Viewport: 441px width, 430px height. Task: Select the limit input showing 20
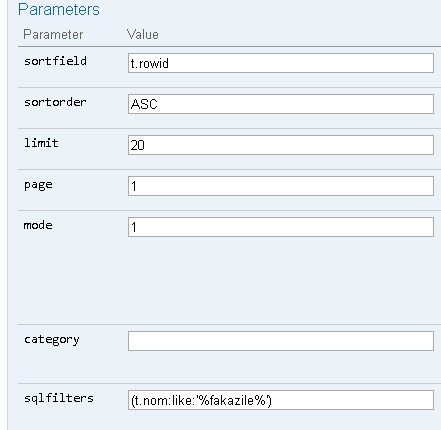pyautogui.click(x=281, y=145)
